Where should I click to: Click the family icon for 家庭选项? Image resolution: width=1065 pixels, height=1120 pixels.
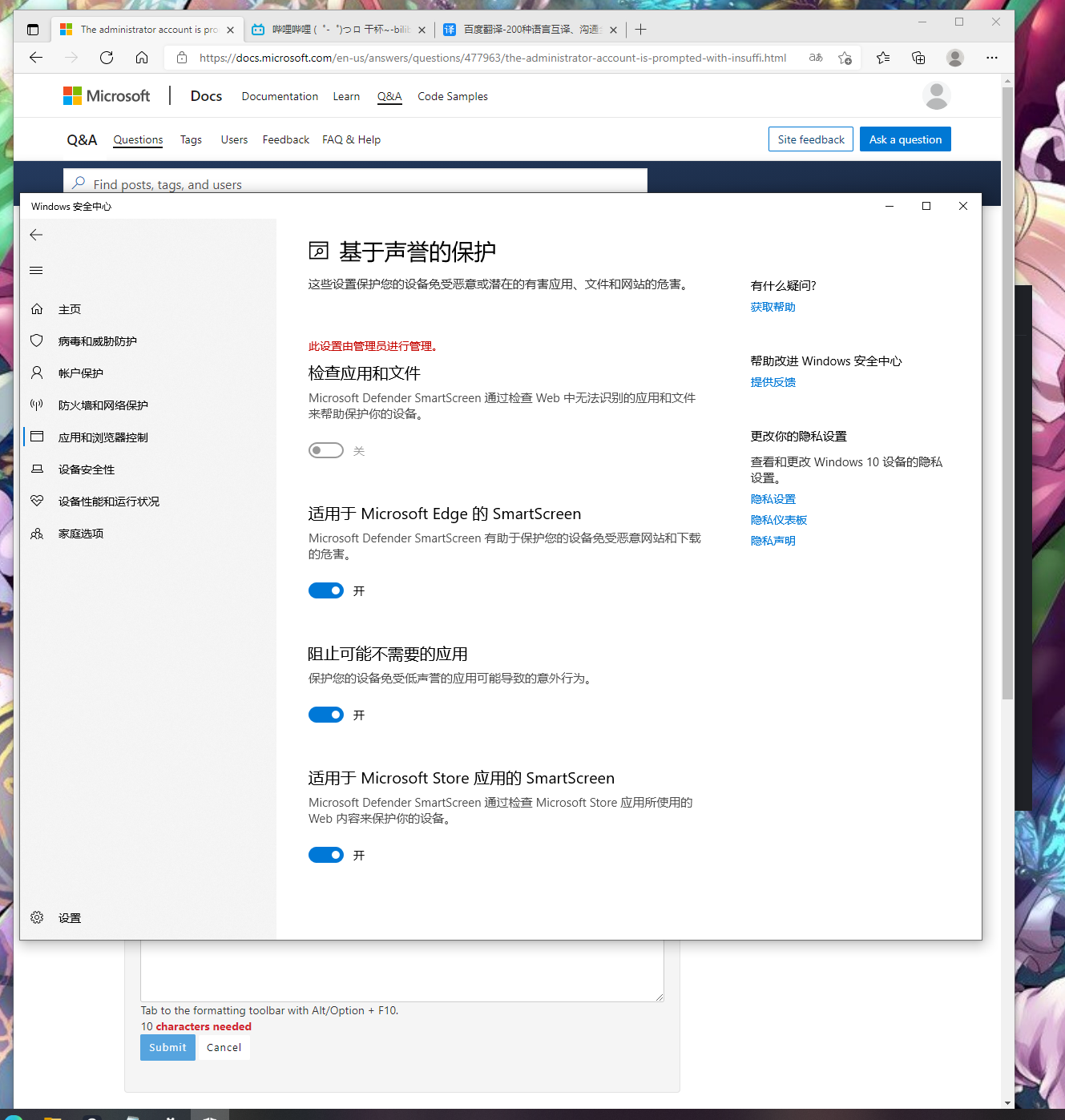[x=37, y=534]
